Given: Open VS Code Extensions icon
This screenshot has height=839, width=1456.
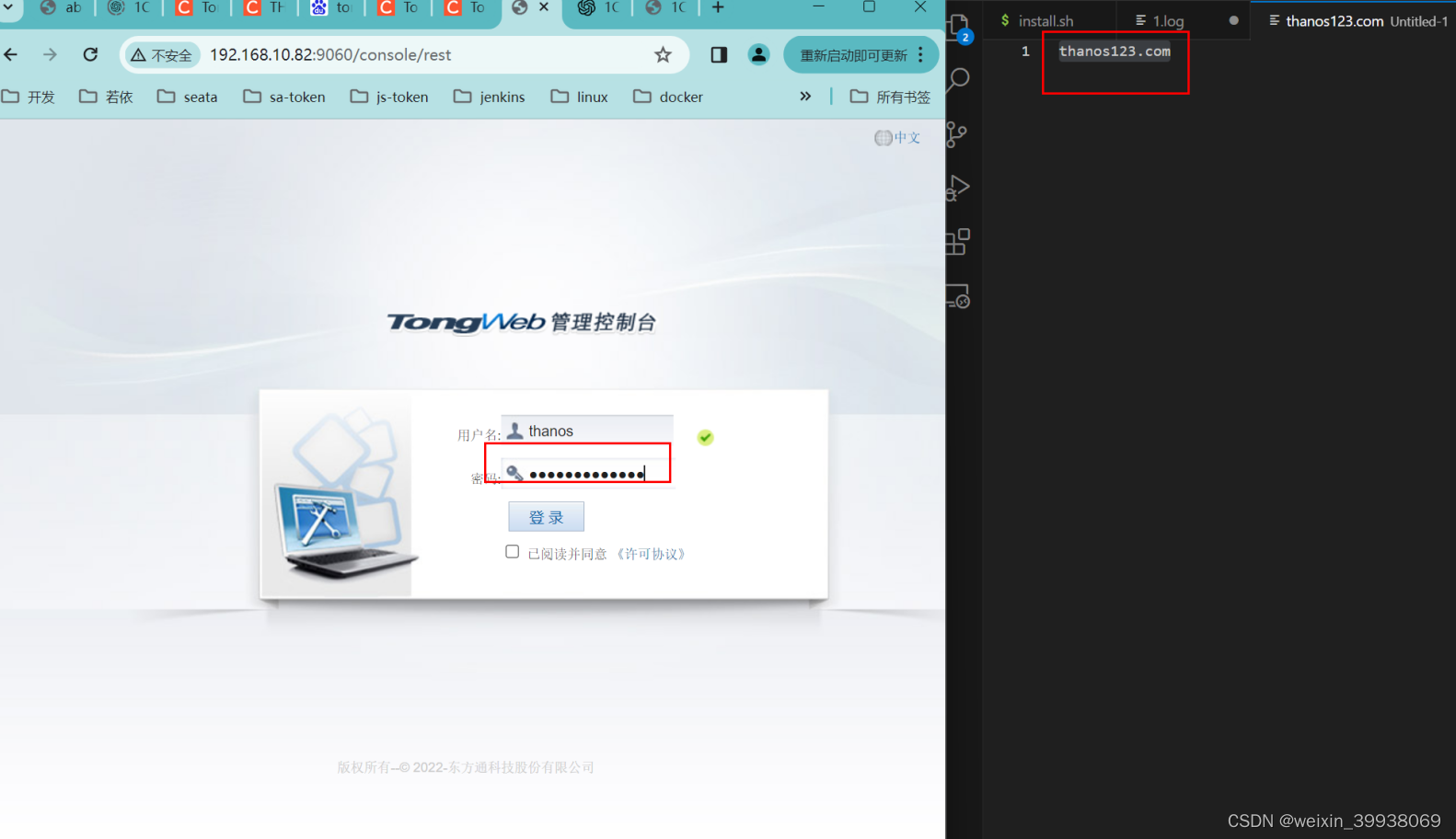Looking at the screenshot, I should coord(958,242).
